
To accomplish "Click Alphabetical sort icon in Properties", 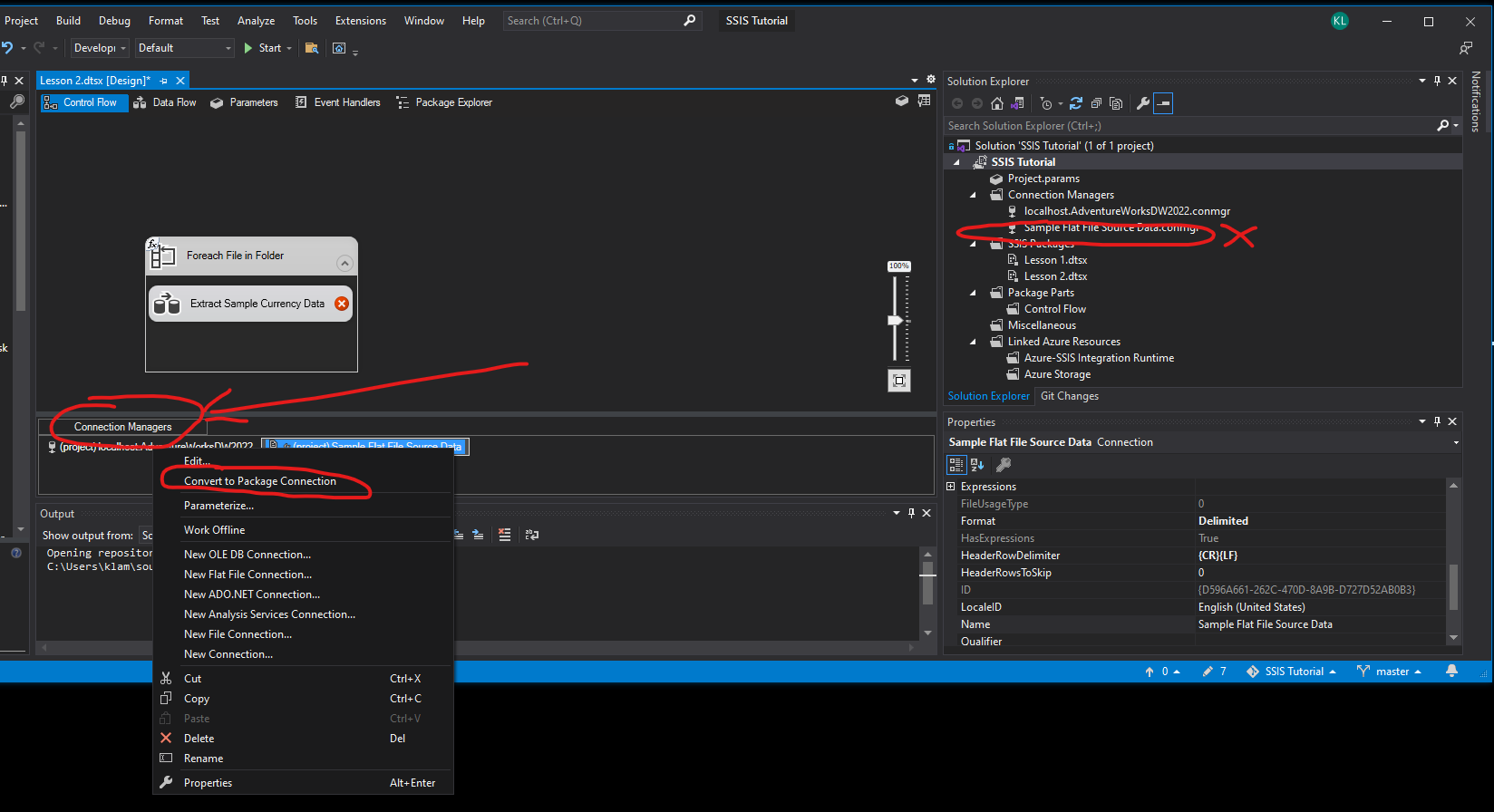I will pos(977,465).
